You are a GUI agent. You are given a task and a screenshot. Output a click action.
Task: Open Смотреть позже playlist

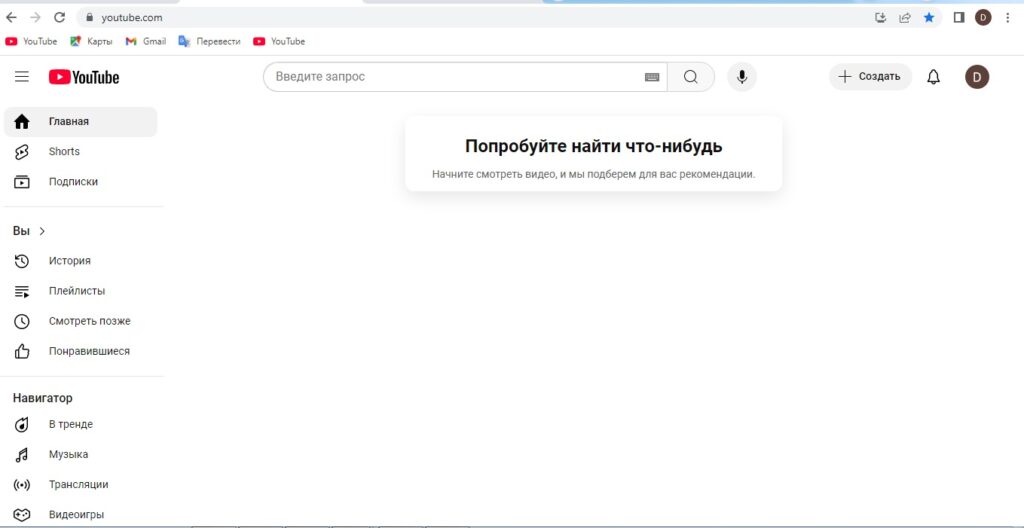click(x=89, y=321)
